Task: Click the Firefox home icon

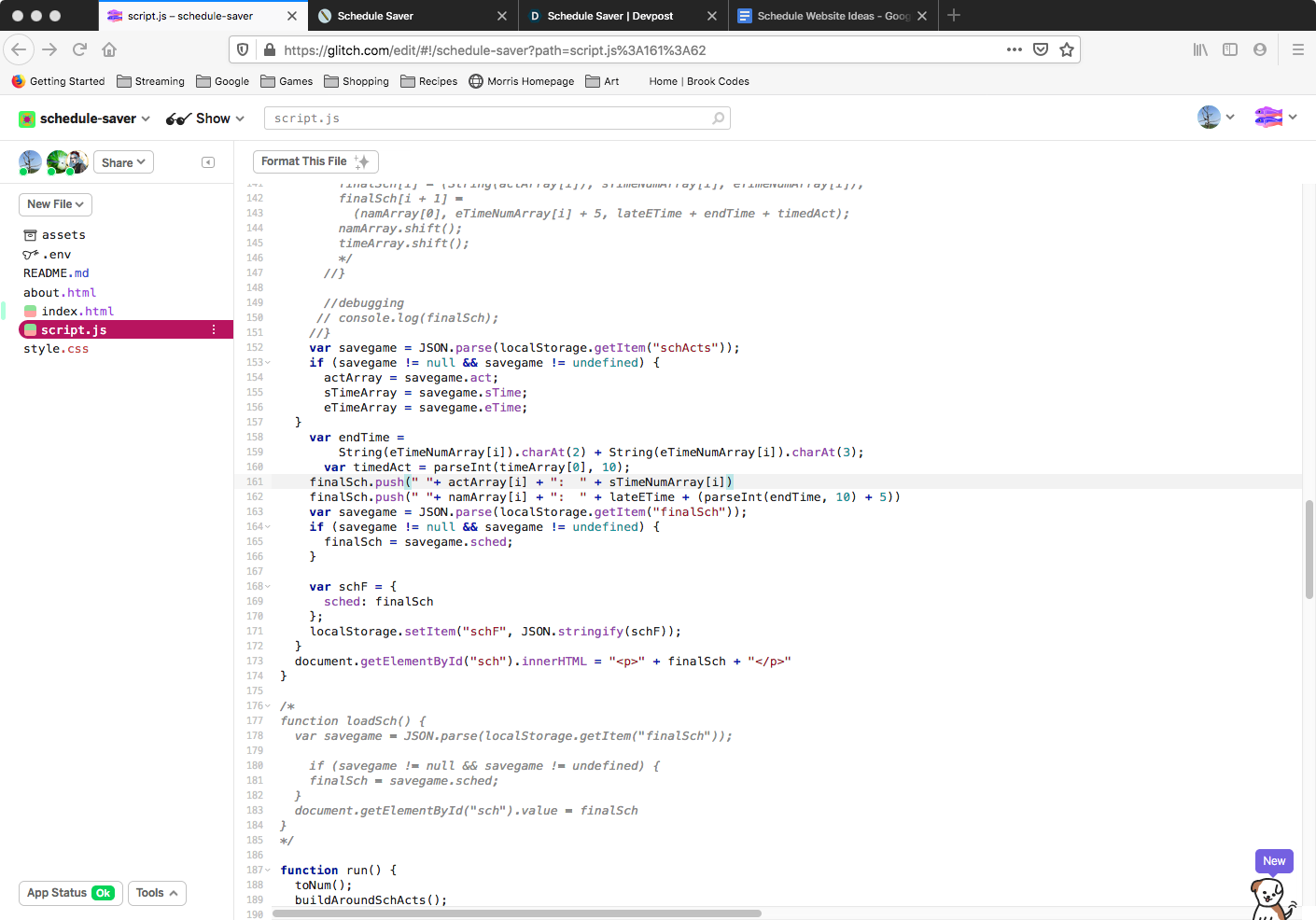Action: click(x=109, y=49)
